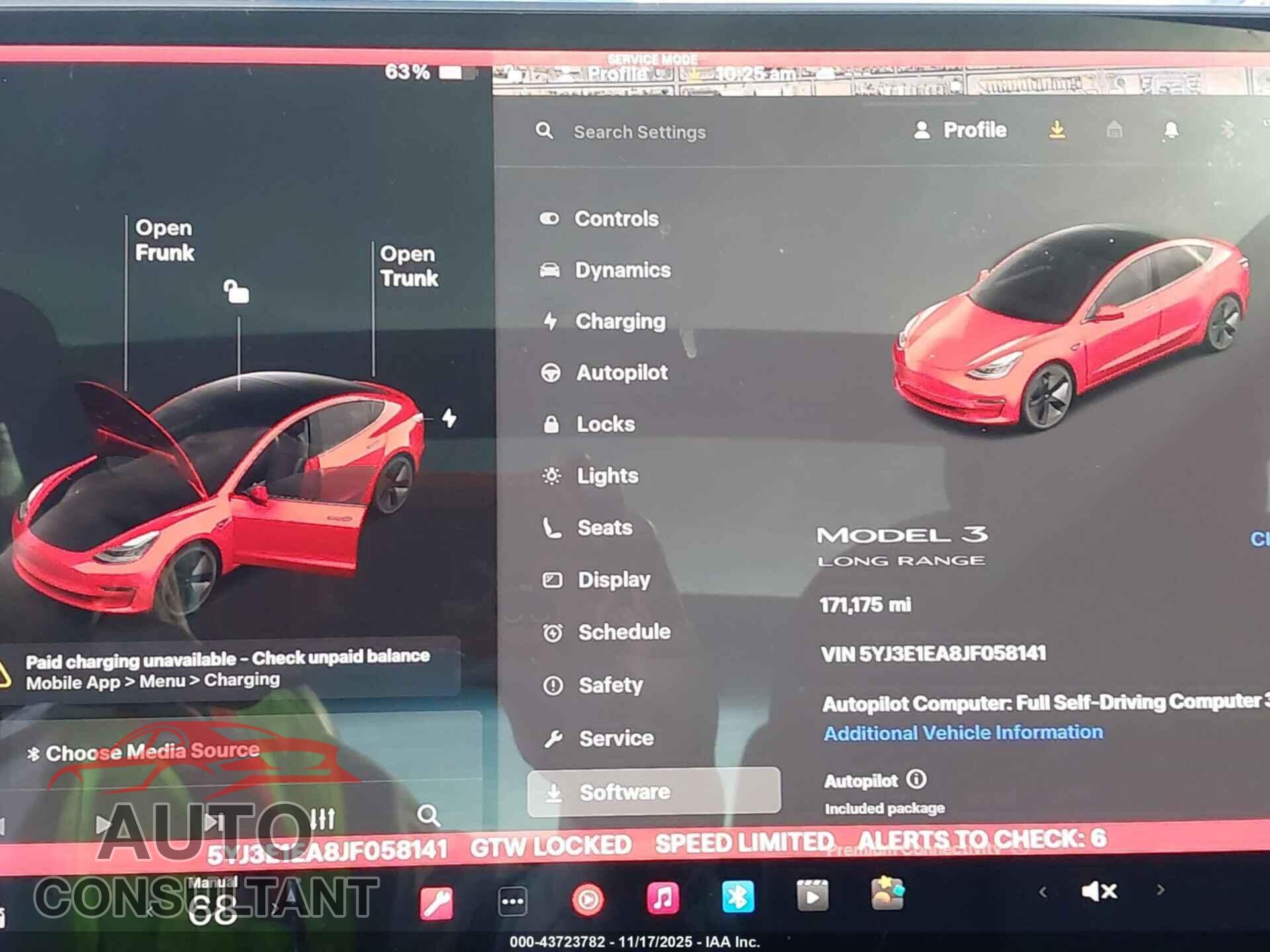1270x952 pixels.
Task: Tap the unlock padlock icon above the car
Action: [236, 291]
